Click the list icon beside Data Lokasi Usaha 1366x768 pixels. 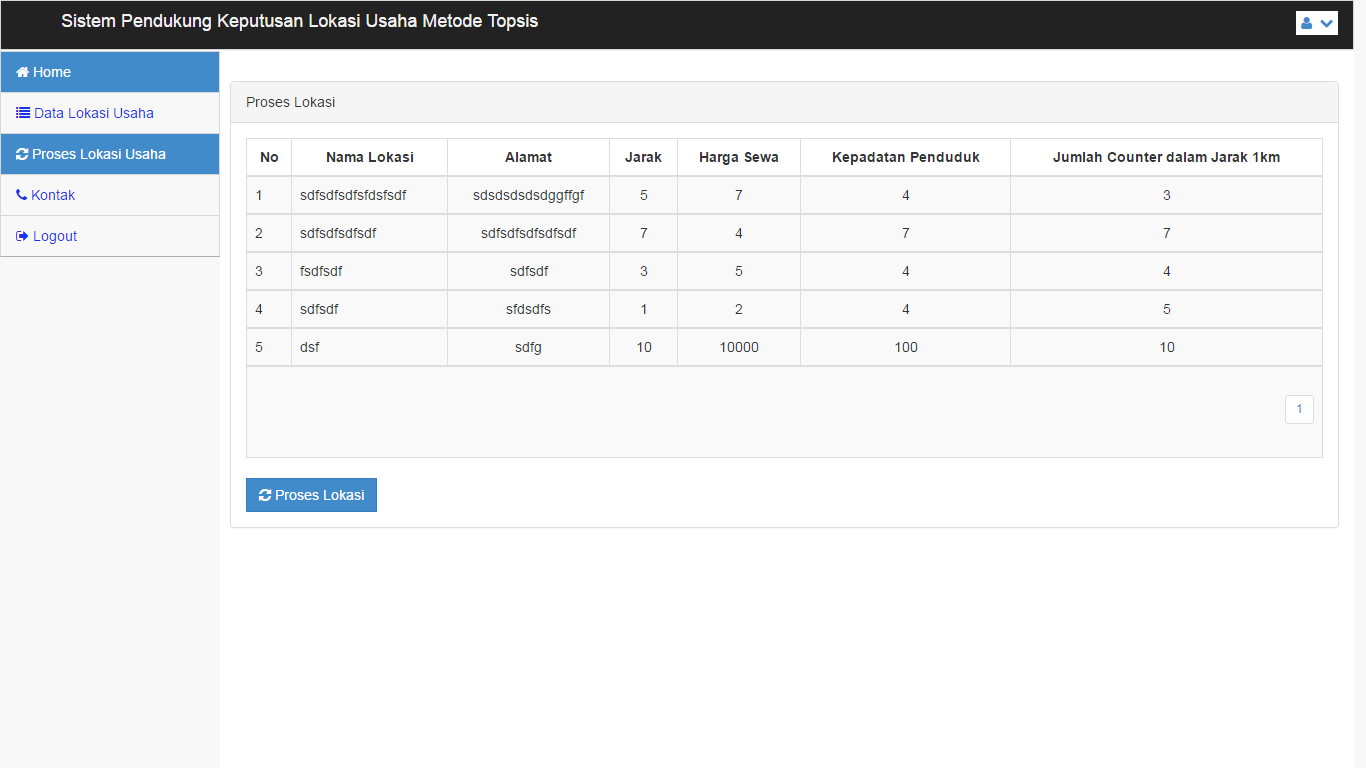(23, 113)
